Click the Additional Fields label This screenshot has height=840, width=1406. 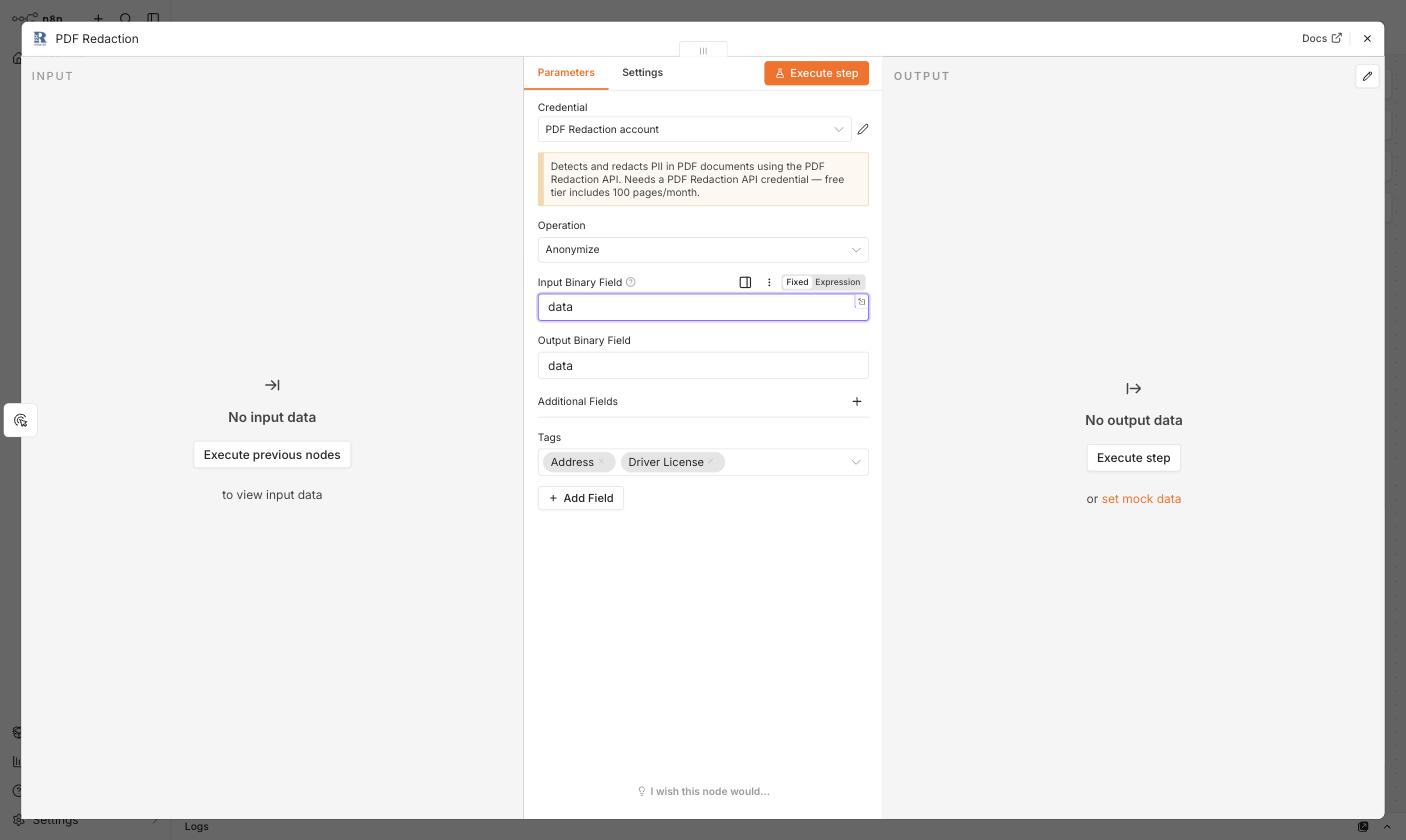point(578,401)
